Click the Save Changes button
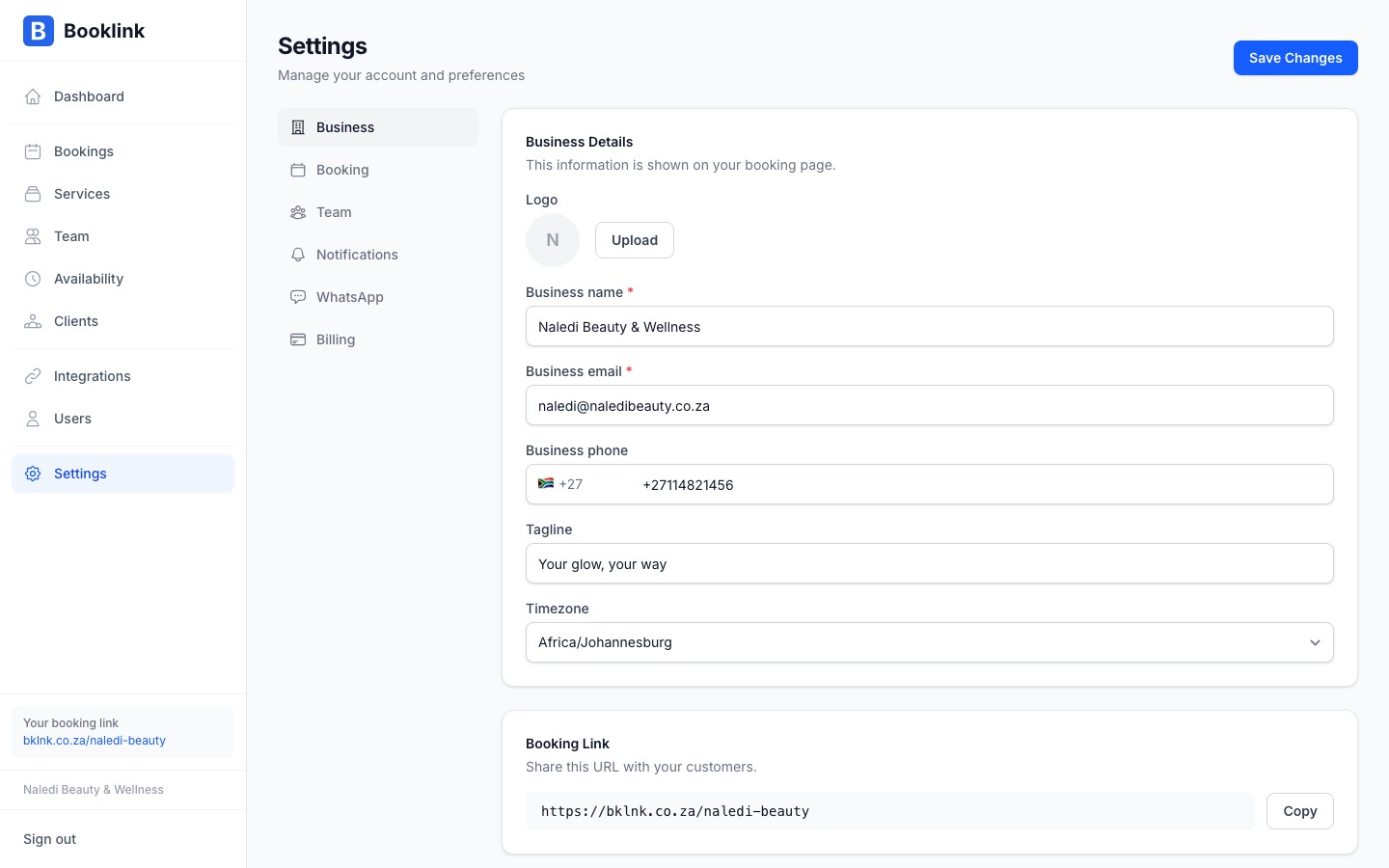1389x868 pixels. [x=1295, y=58]
